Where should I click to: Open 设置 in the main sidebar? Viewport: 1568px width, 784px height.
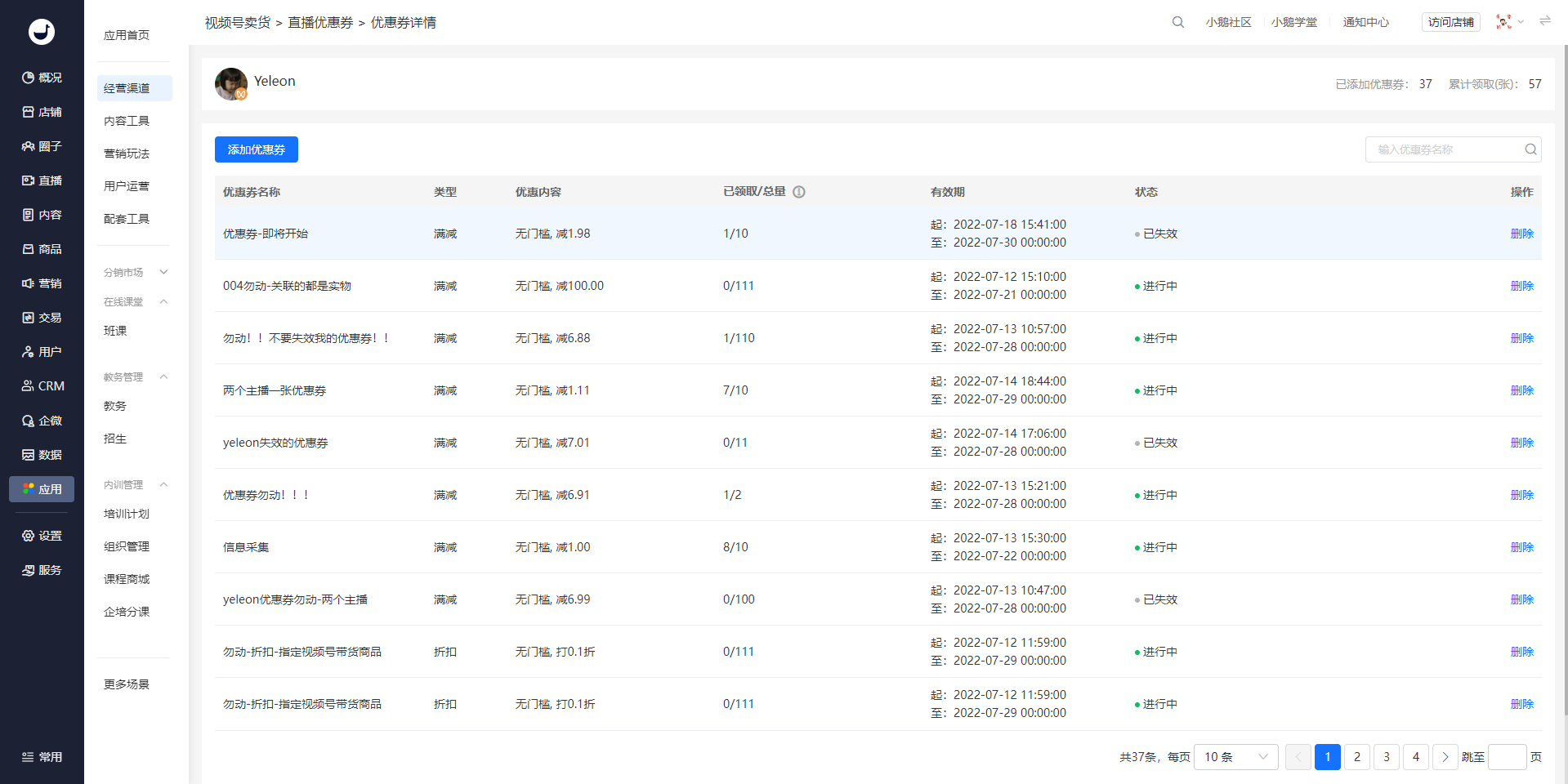(42, 536)
